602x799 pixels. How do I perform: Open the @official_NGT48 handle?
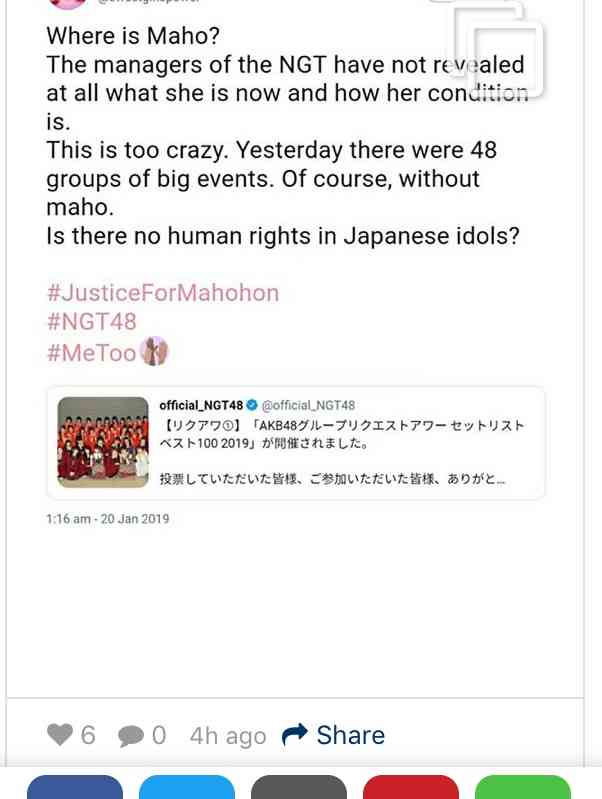308,405
